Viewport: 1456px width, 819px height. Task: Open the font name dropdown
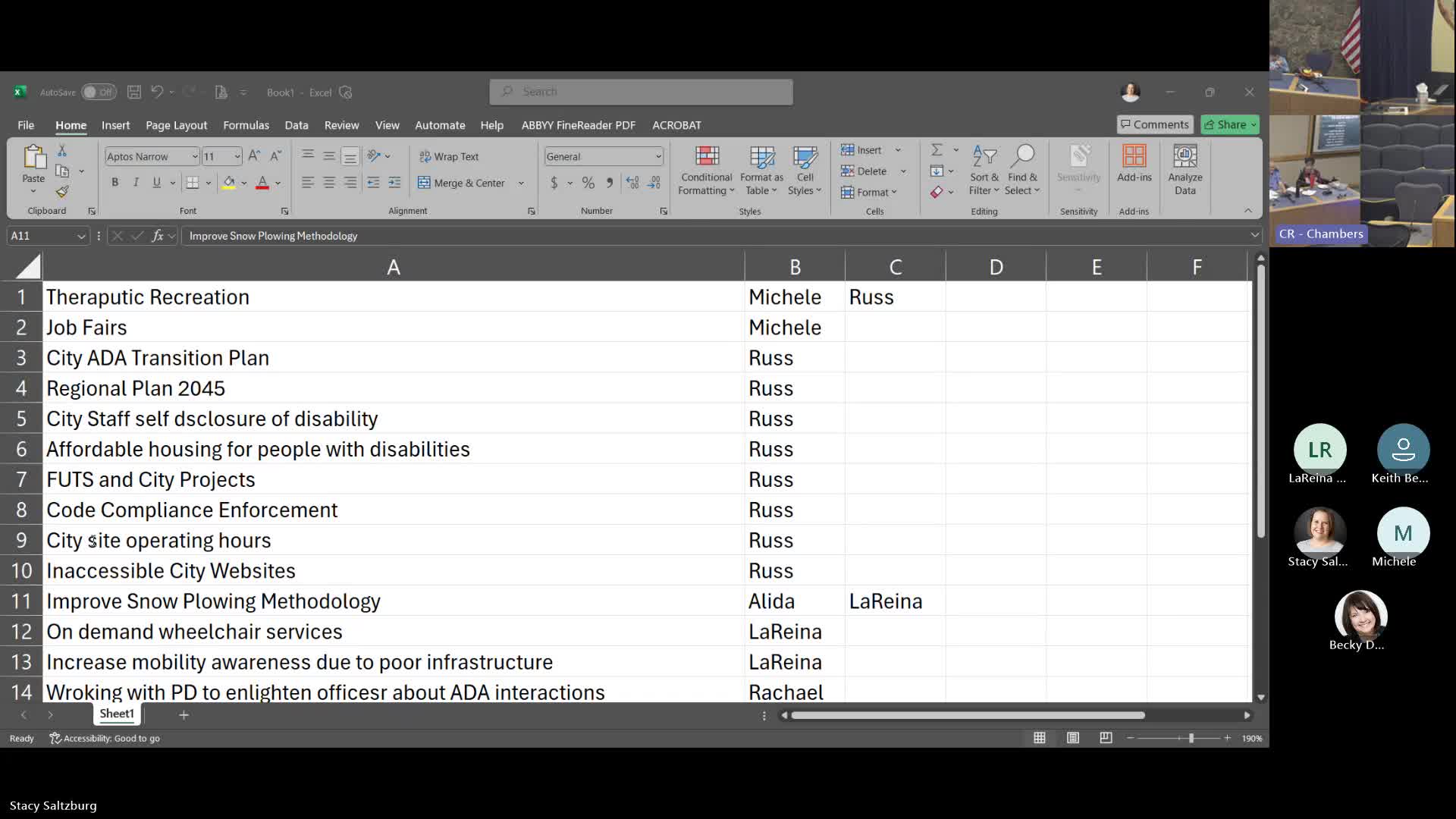[x=195, y=157]
